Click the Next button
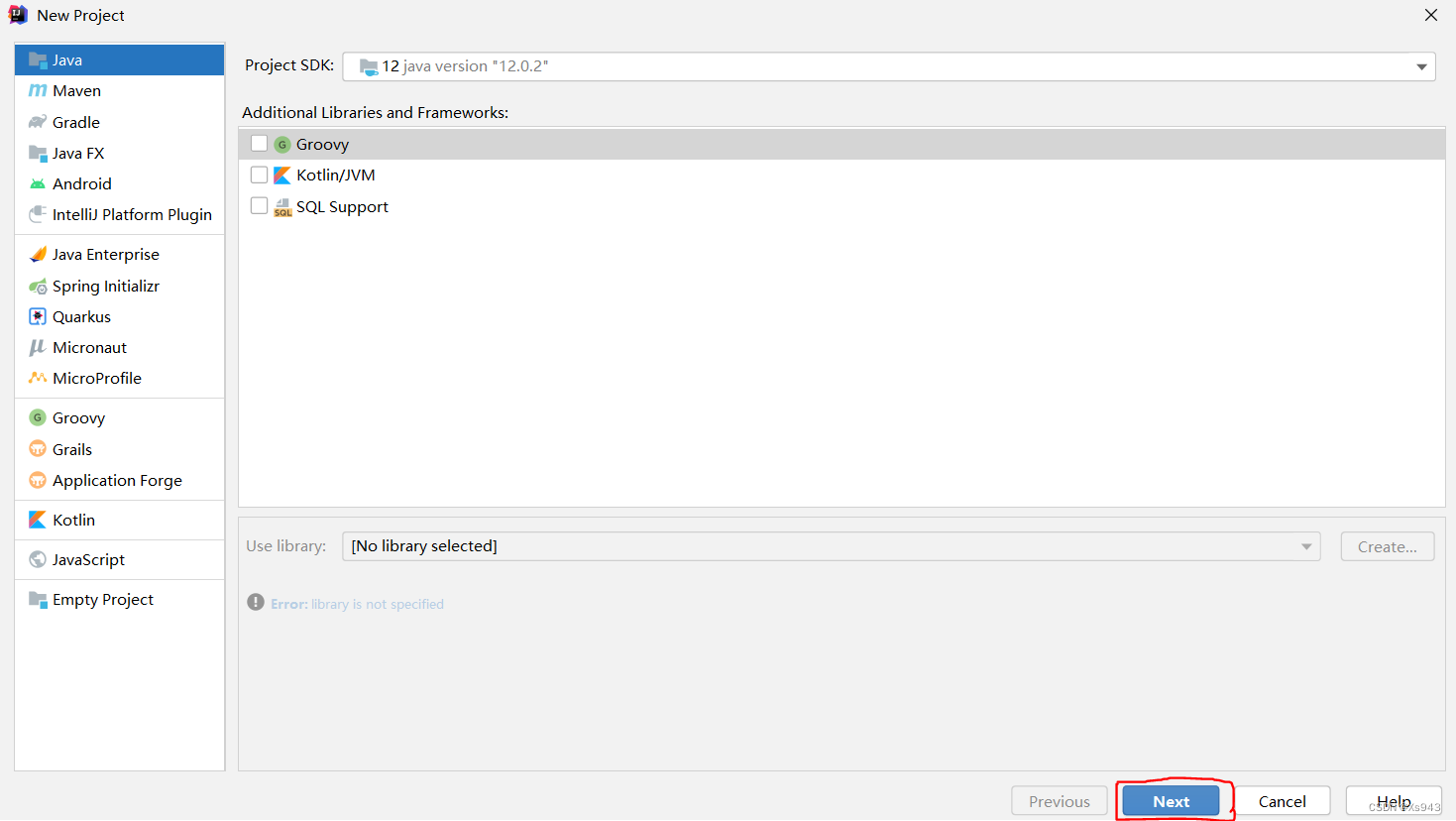Screen dimensions: 1456x821 (1171, 801)
